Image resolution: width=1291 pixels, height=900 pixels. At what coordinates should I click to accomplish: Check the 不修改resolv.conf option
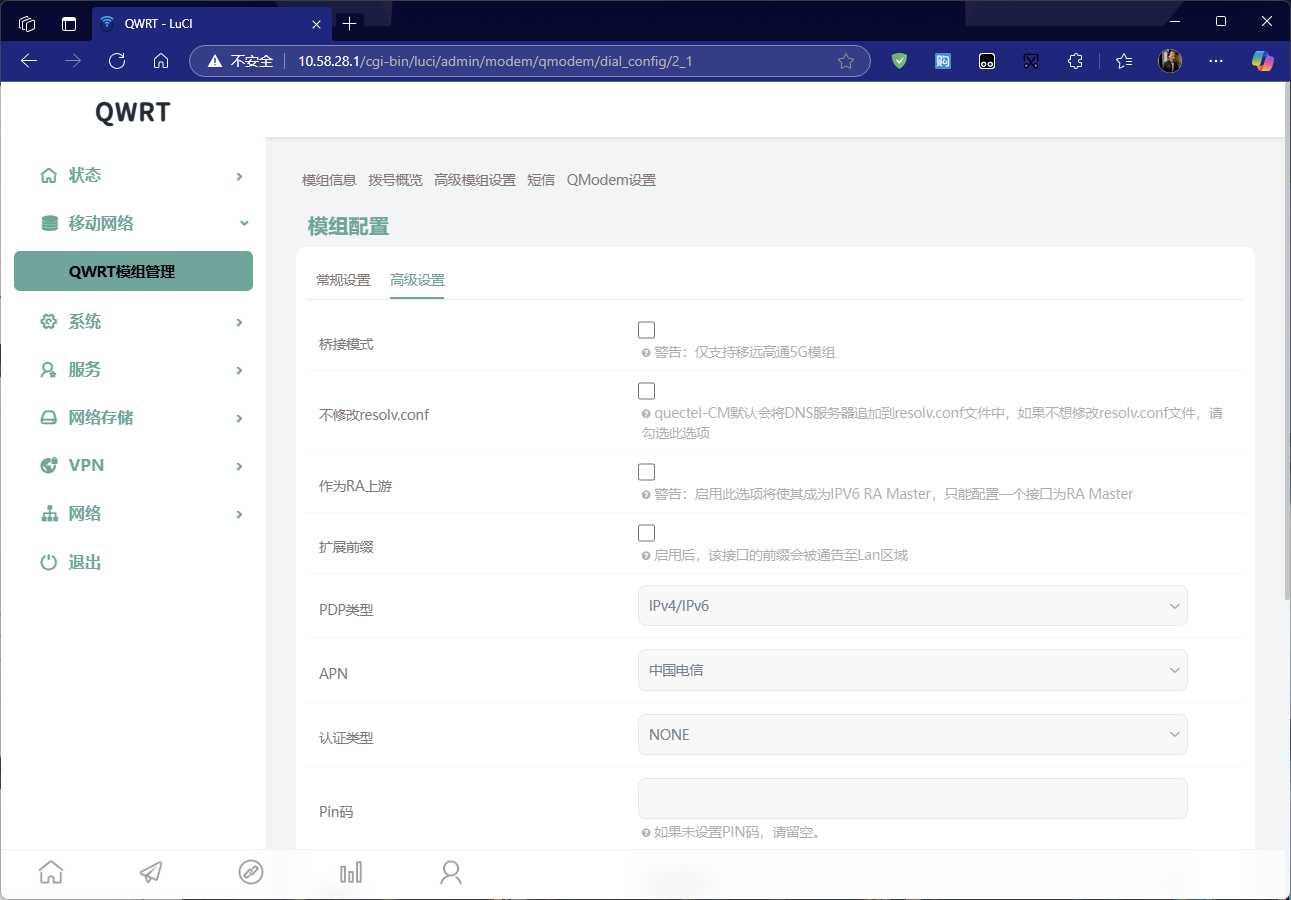click(646, 391)
